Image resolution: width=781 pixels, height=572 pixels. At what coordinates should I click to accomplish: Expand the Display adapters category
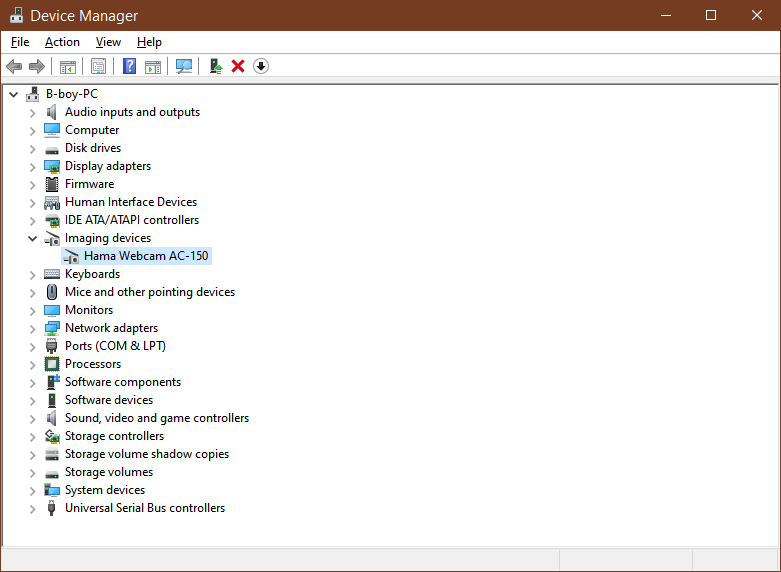tap(33, 167)
